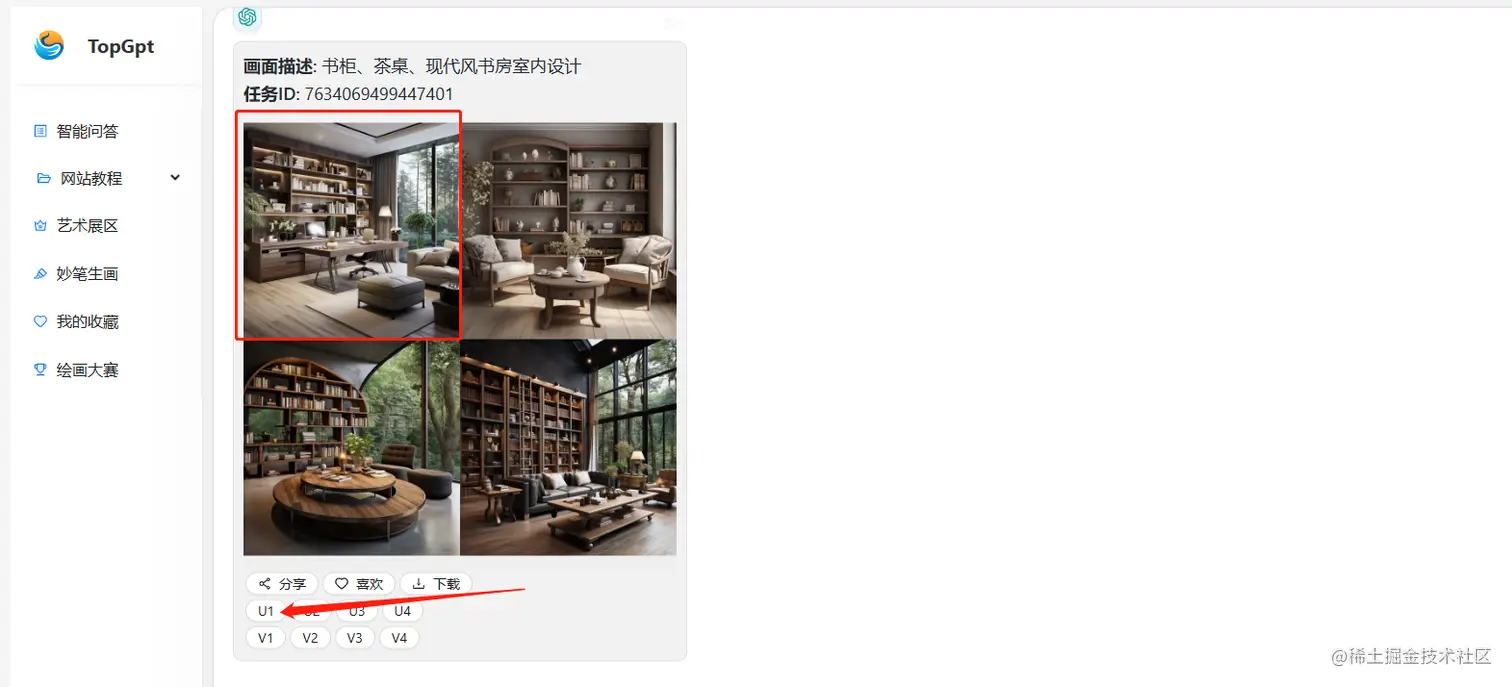Create variation with V4 button
The width and height of the screenshot is (1512, 687).
pyautogui.click(x=399, y=637)
